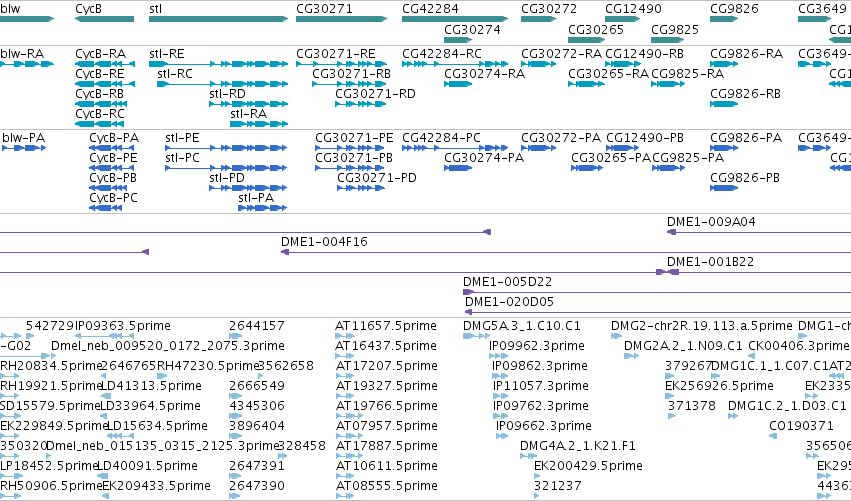Click EST label EK256926.5prime

[x=719, y=386]
